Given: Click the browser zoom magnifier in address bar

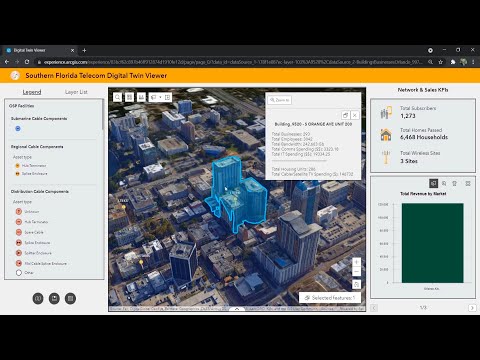Looking at the screenshot, I should (431, 62).
